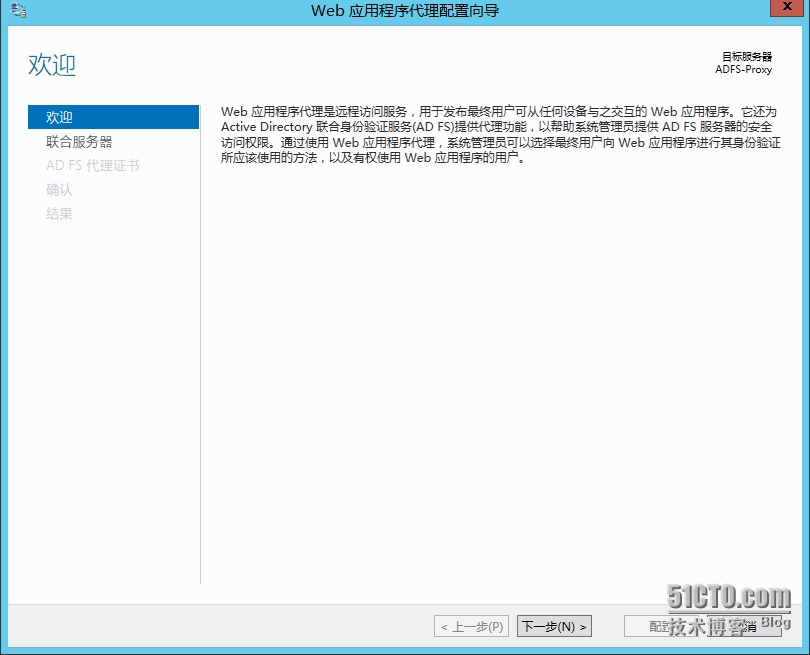Viewport: 810px width, 655px height.
Task: Click the 确认 step in navigation pane
Action: 58,190
